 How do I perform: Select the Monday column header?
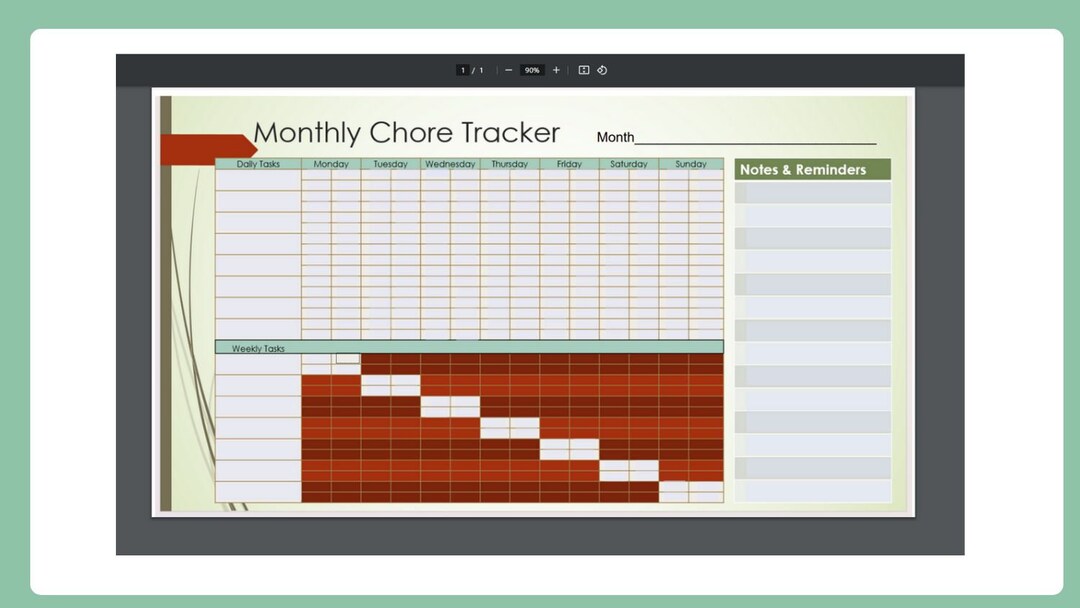coord(331,164)
